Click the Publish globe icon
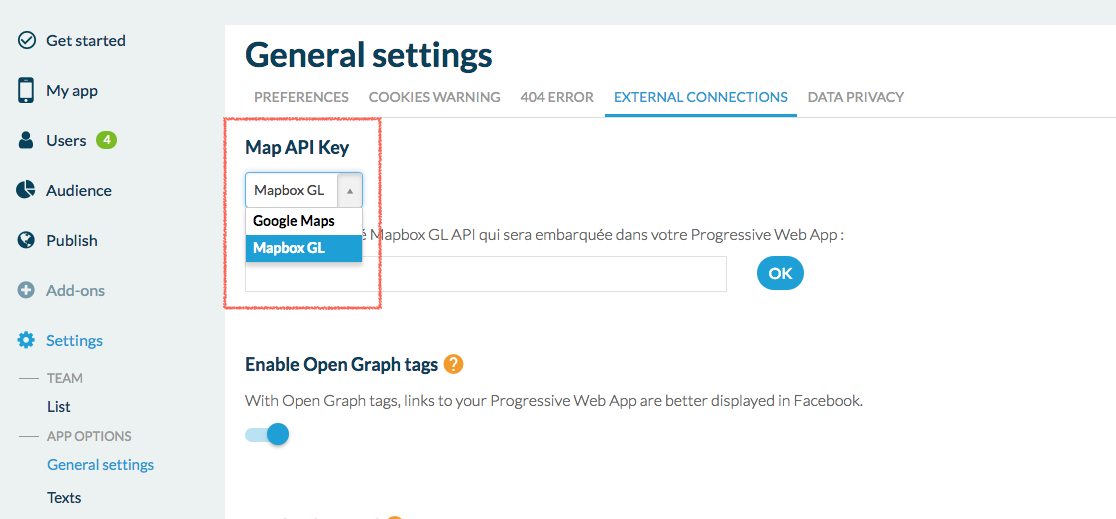Screen dimensions: 1116x519 click(x=27, y=240)
